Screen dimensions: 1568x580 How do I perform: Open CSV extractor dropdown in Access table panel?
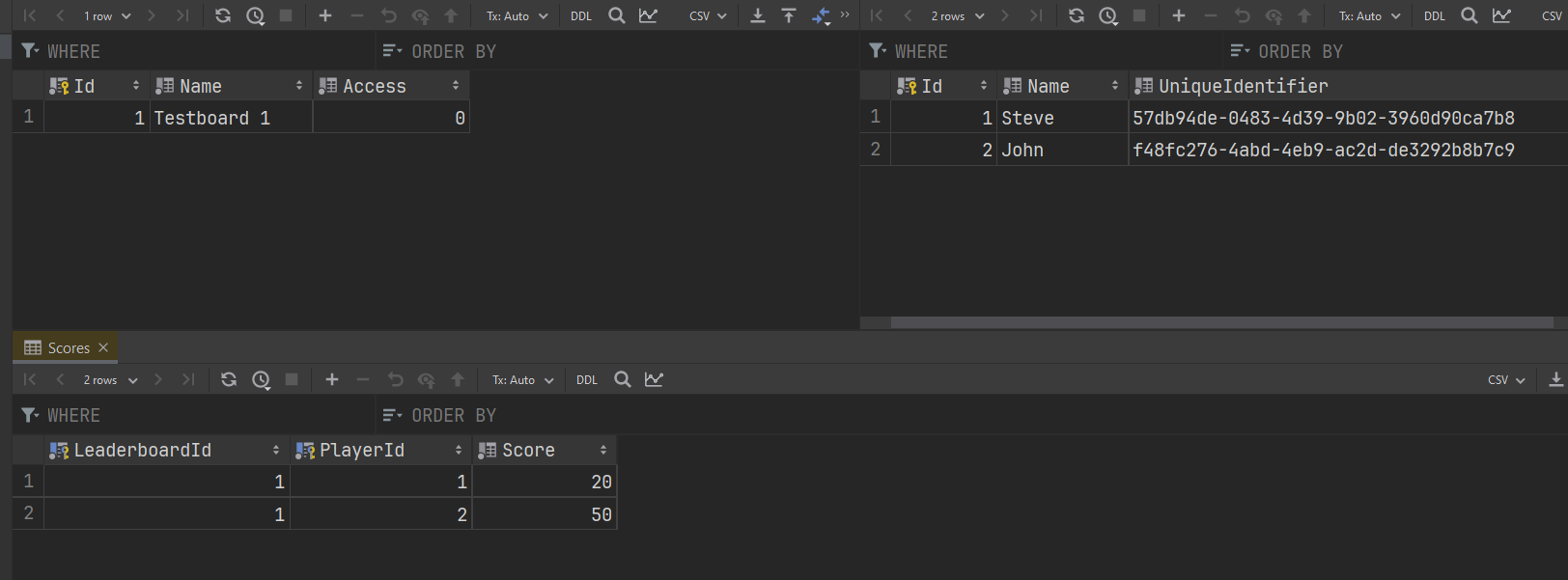pos(708,16)
